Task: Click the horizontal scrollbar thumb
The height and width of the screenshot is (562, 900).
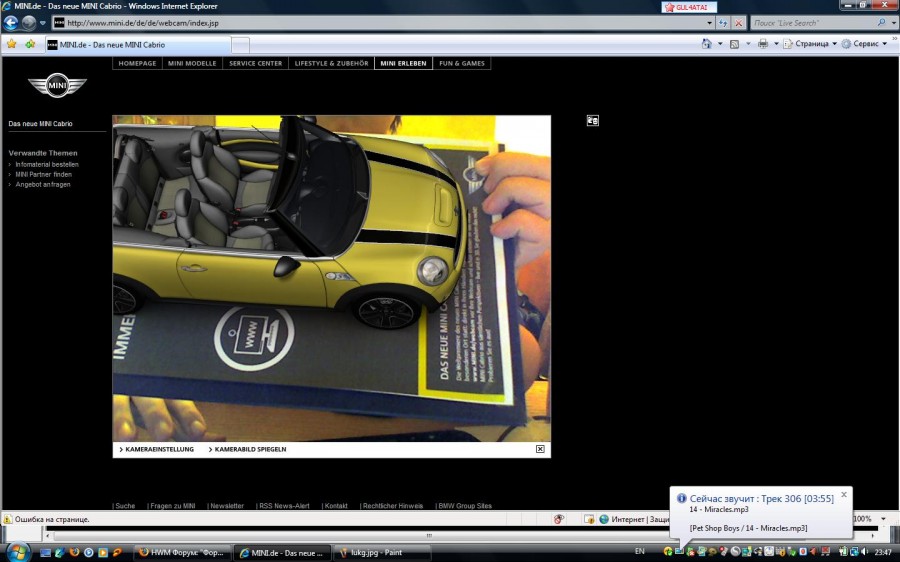Action: click(429, 536)
